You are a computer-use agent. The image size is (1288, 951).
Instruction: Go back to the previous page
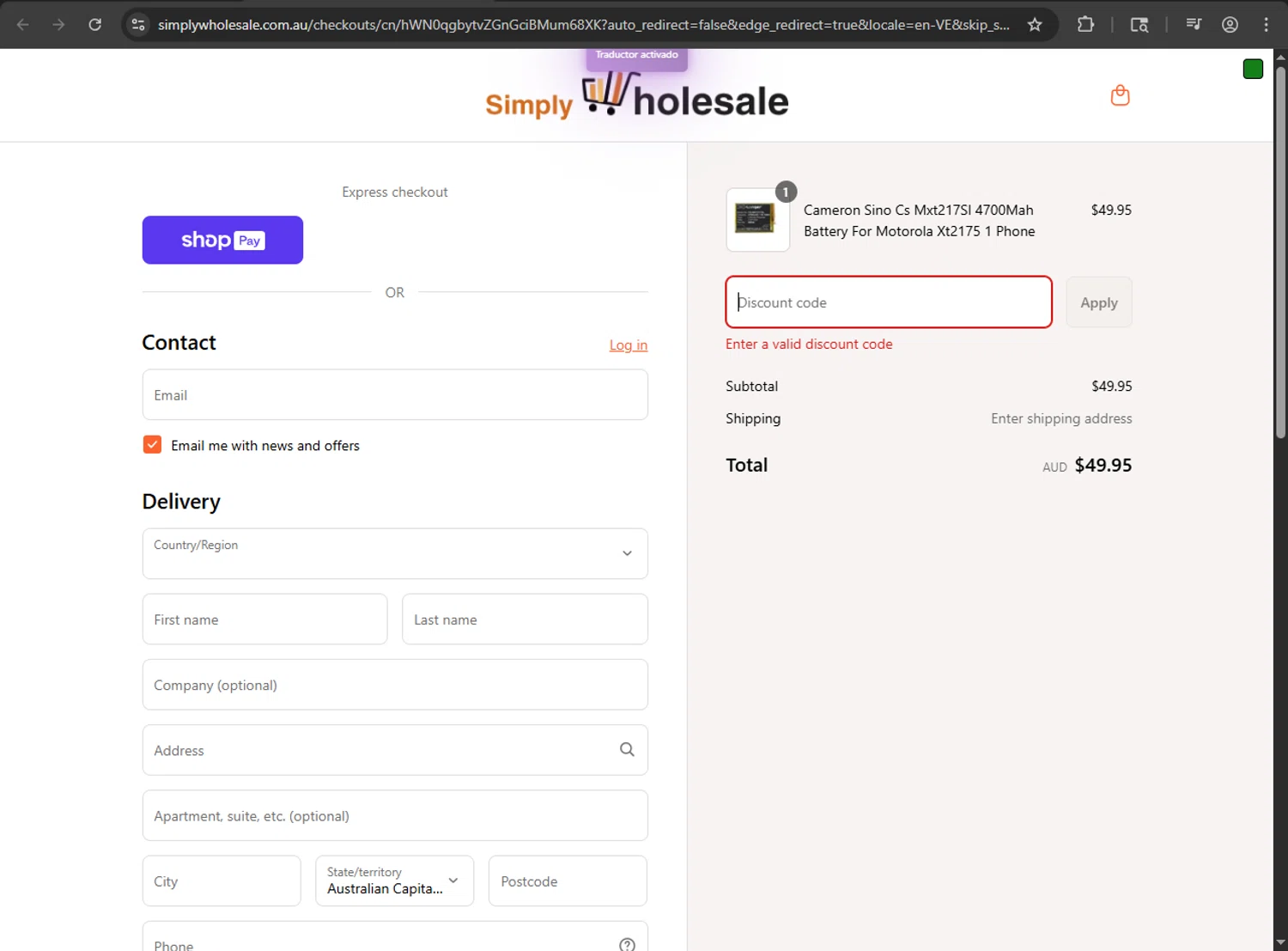click(23, 24)
